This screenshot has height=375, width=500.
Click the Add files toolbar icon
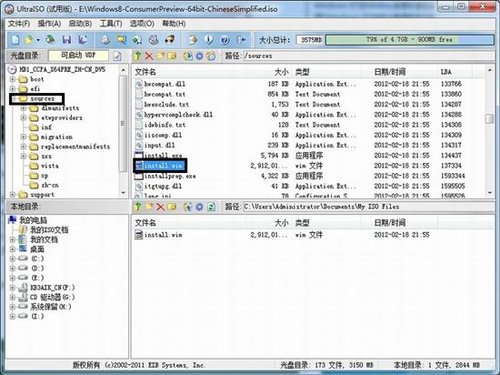coord(193,40)
